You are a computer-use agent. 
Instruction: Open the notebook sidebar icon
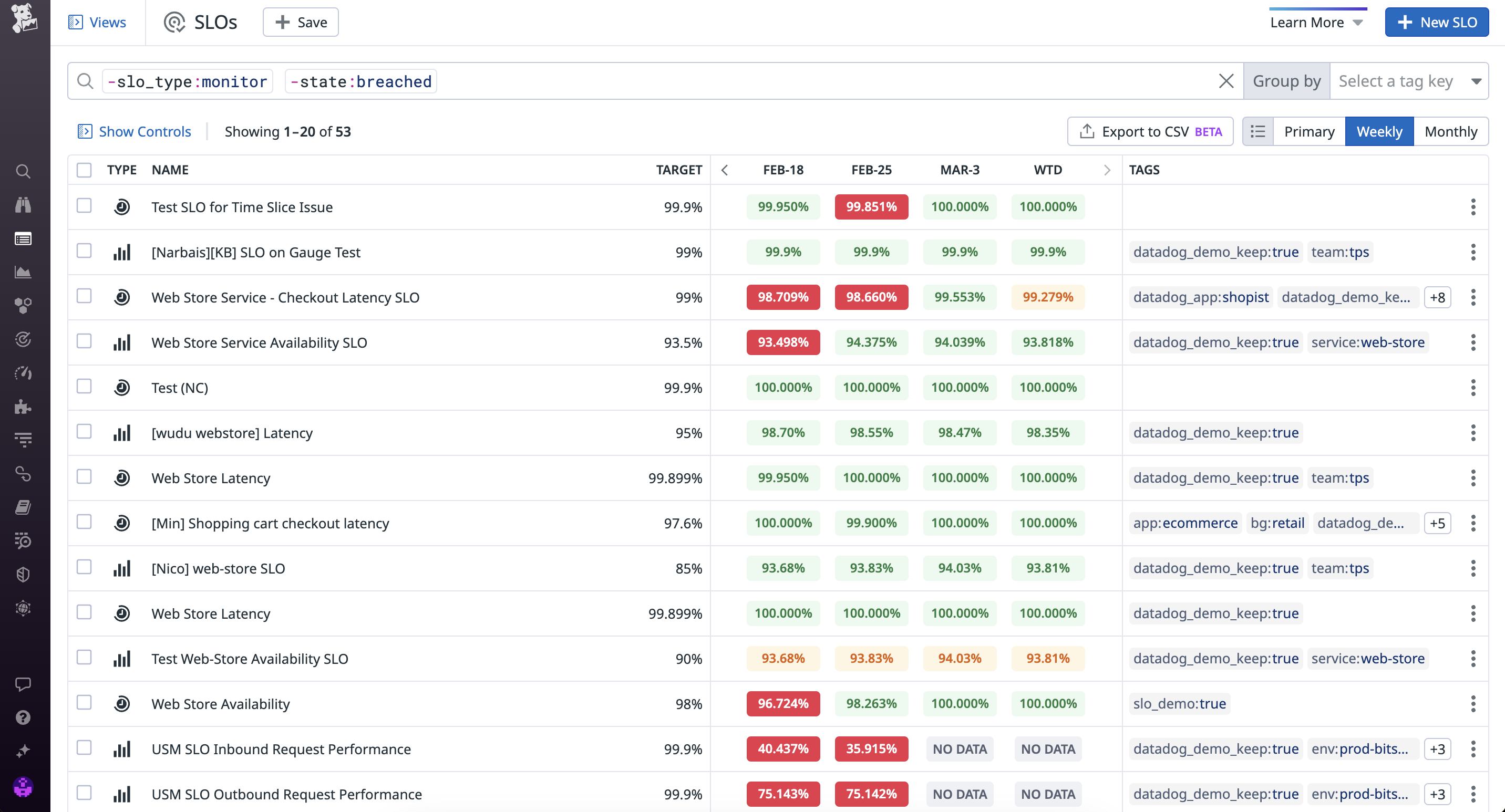[x=23, y=507]
